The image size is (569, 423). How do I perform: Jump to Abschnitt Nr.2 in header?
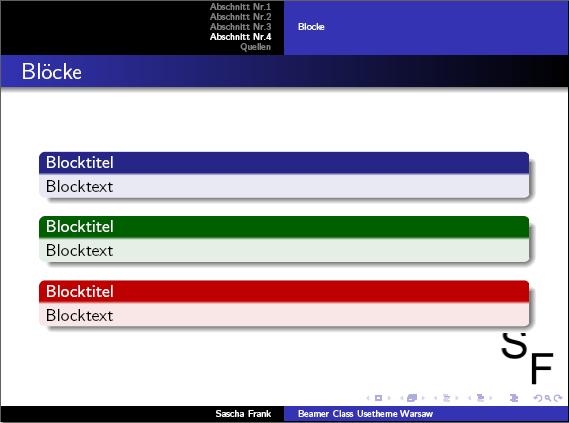(x=240, y=17)
